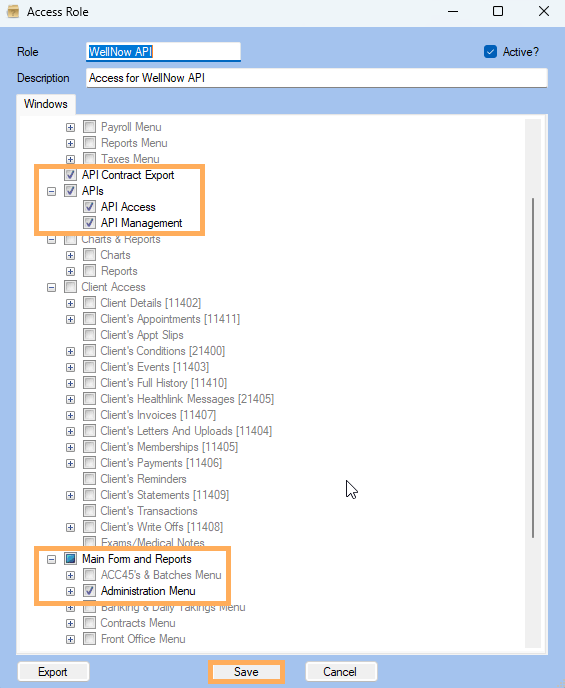The image size is (565, 688).
Task: Uncheck the API Management checkbox
Action: tap(89, 223)
